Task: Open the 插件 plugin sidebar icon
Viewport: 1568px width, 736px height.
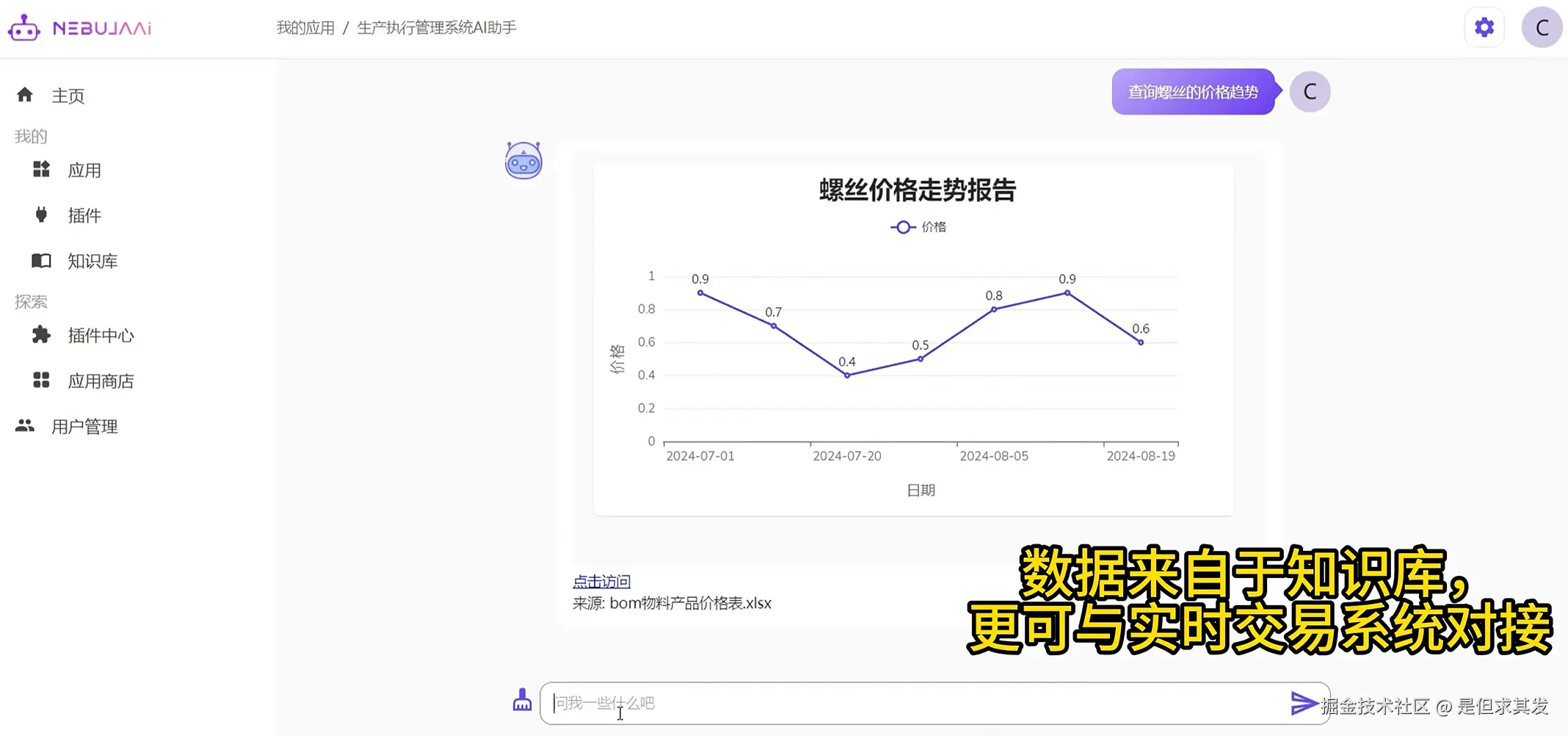Action: pos(40,215)
